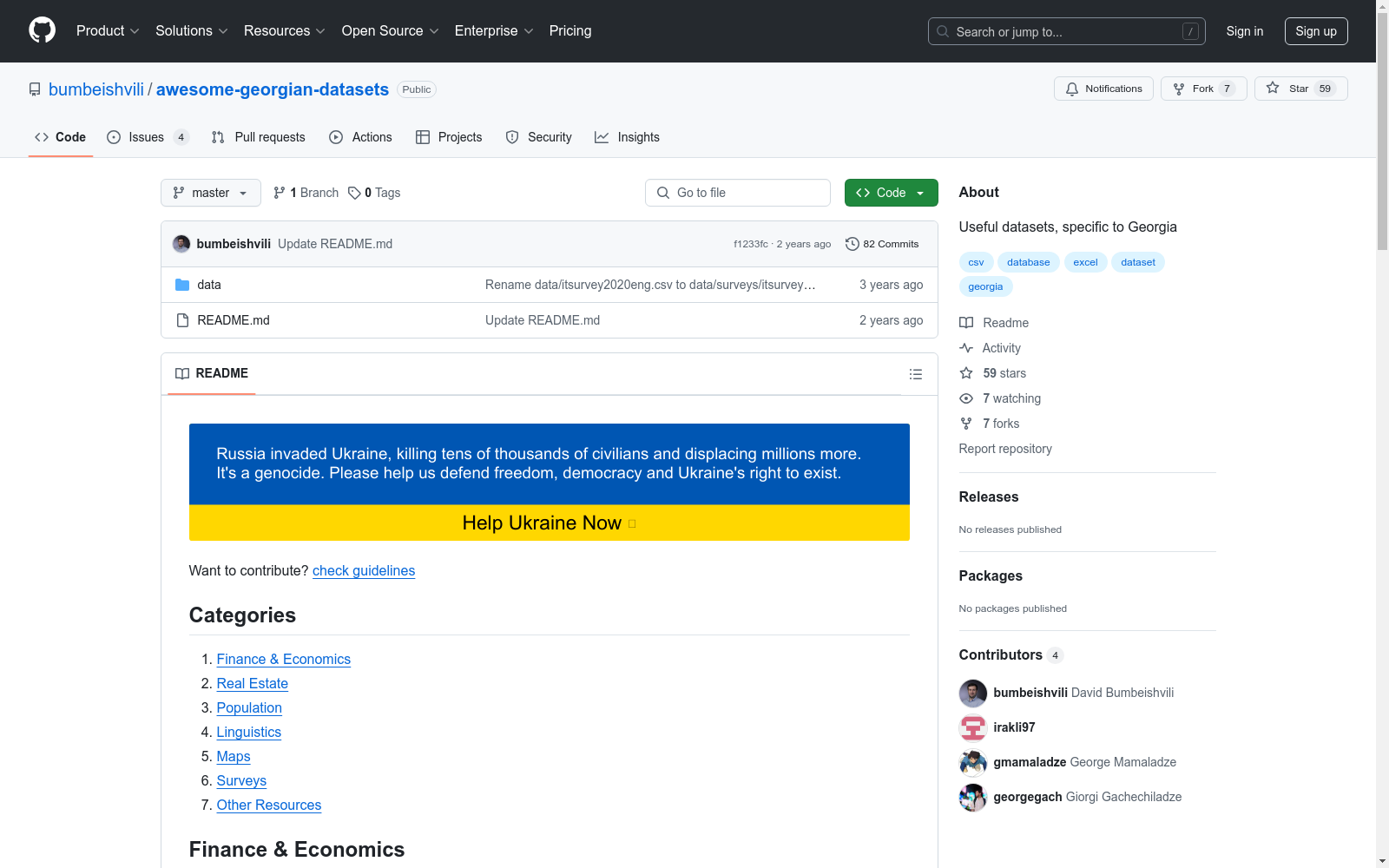
Task: Click Report repository link
Action: (1005, 449)
